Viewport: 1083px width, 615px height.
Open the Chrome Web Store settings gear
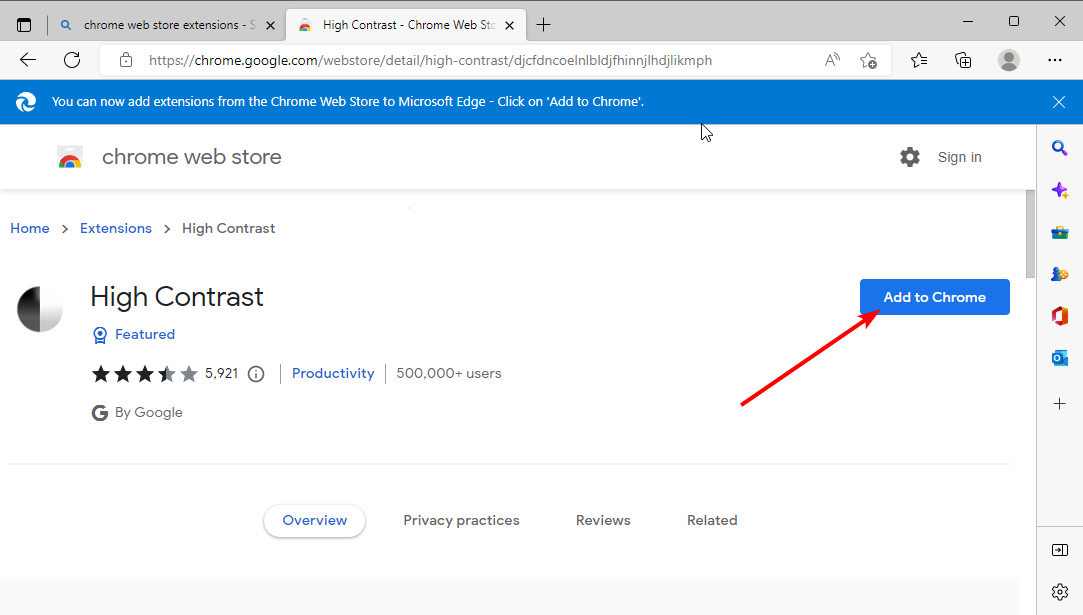(x=909, y=157)
